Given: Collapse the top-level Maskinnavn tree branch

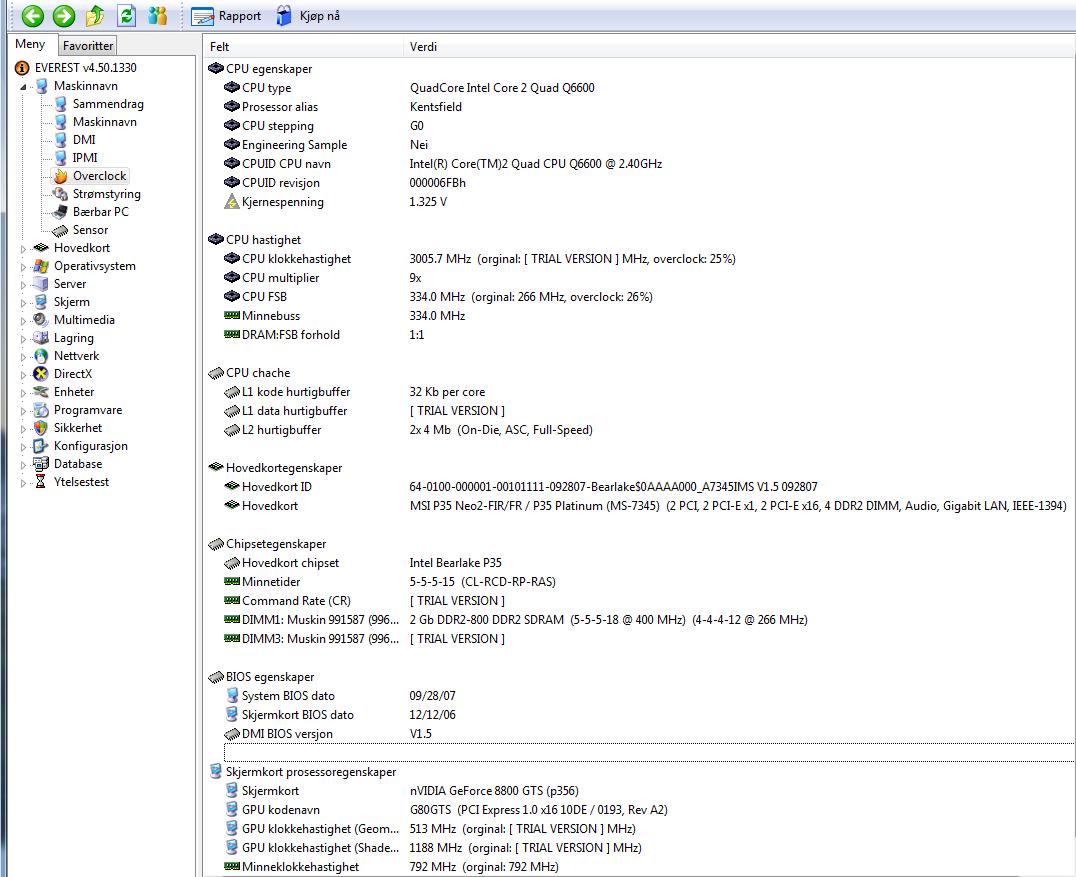Looking at the screenshot, I should pyautogui.click(x=23, y=86).
